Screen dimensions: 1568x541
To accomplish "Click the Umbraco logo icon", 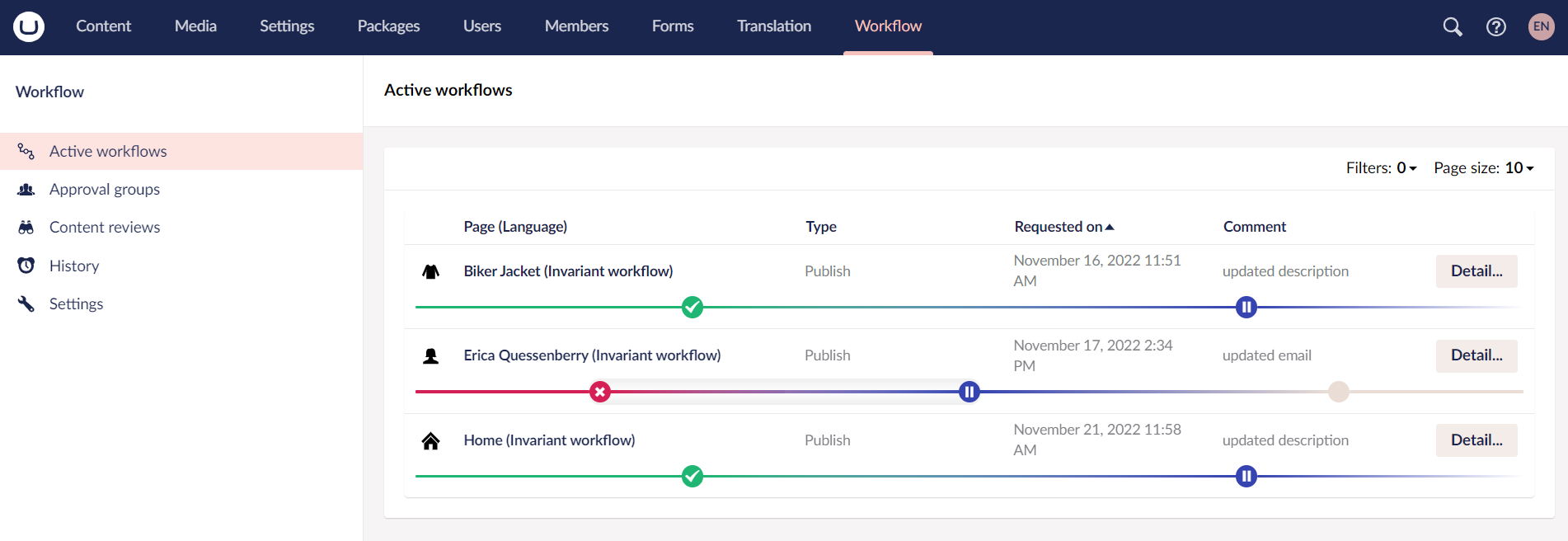I will point(29,26).
